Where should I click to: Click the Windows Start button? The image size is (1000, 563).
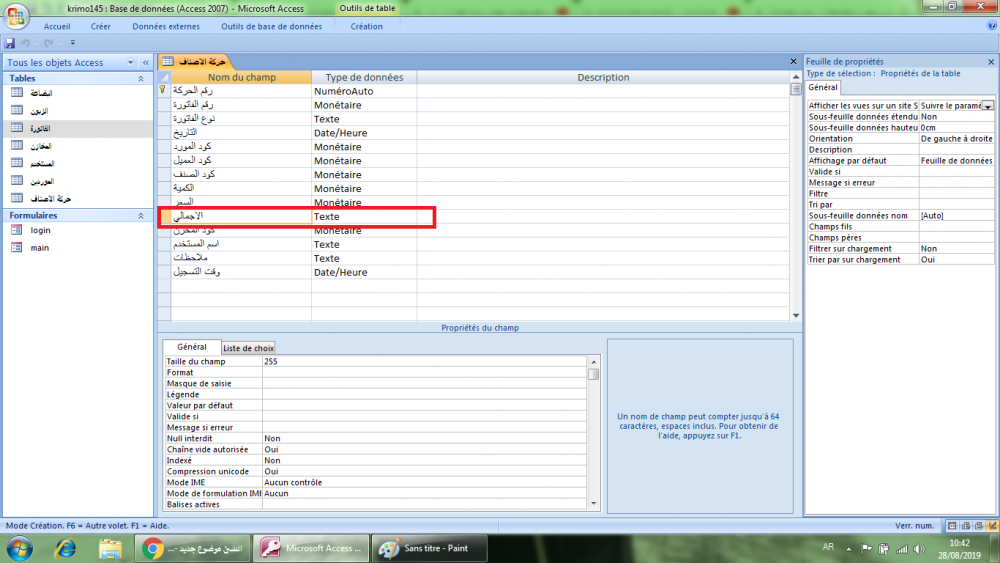(x=20, y=548)
